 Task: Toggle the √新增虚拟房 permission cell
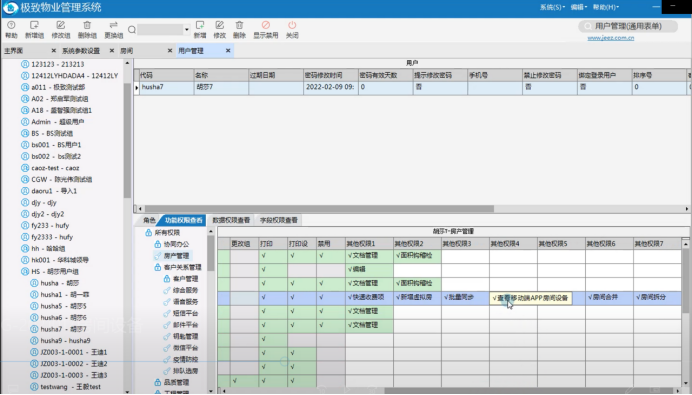[417, 297]
